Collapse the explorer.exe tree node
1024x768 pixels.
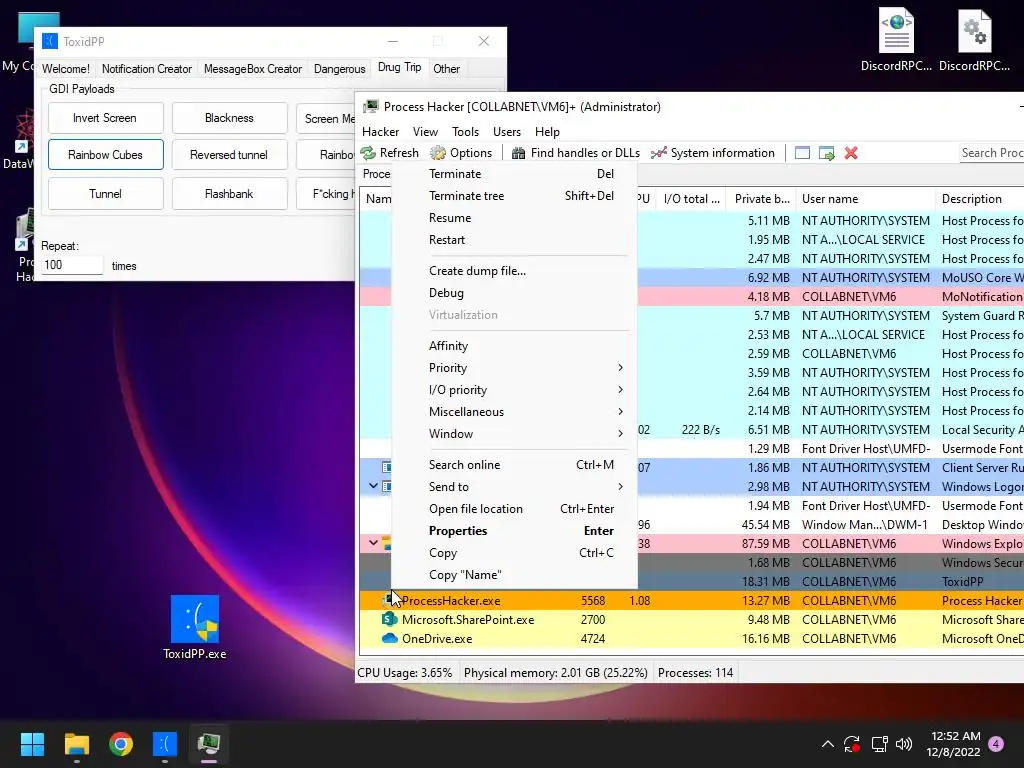point(373,543)
